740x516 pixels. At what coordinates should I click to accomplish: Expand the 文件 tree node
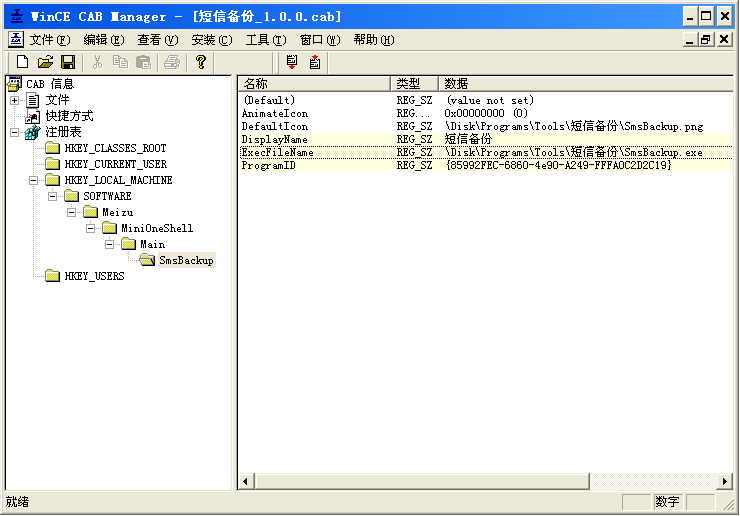[15, 100]
